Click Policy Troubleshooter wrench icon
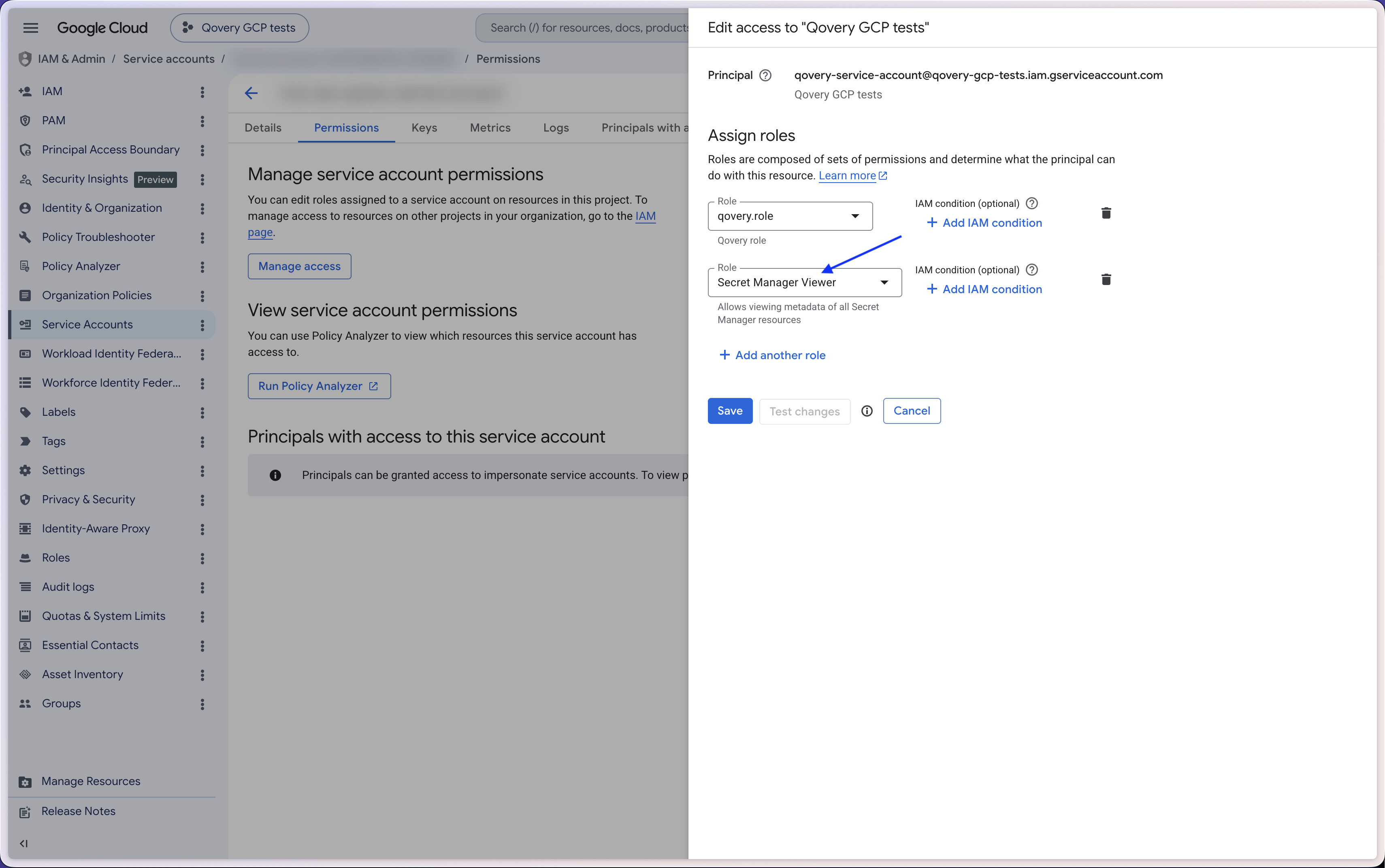 (25, 237)
